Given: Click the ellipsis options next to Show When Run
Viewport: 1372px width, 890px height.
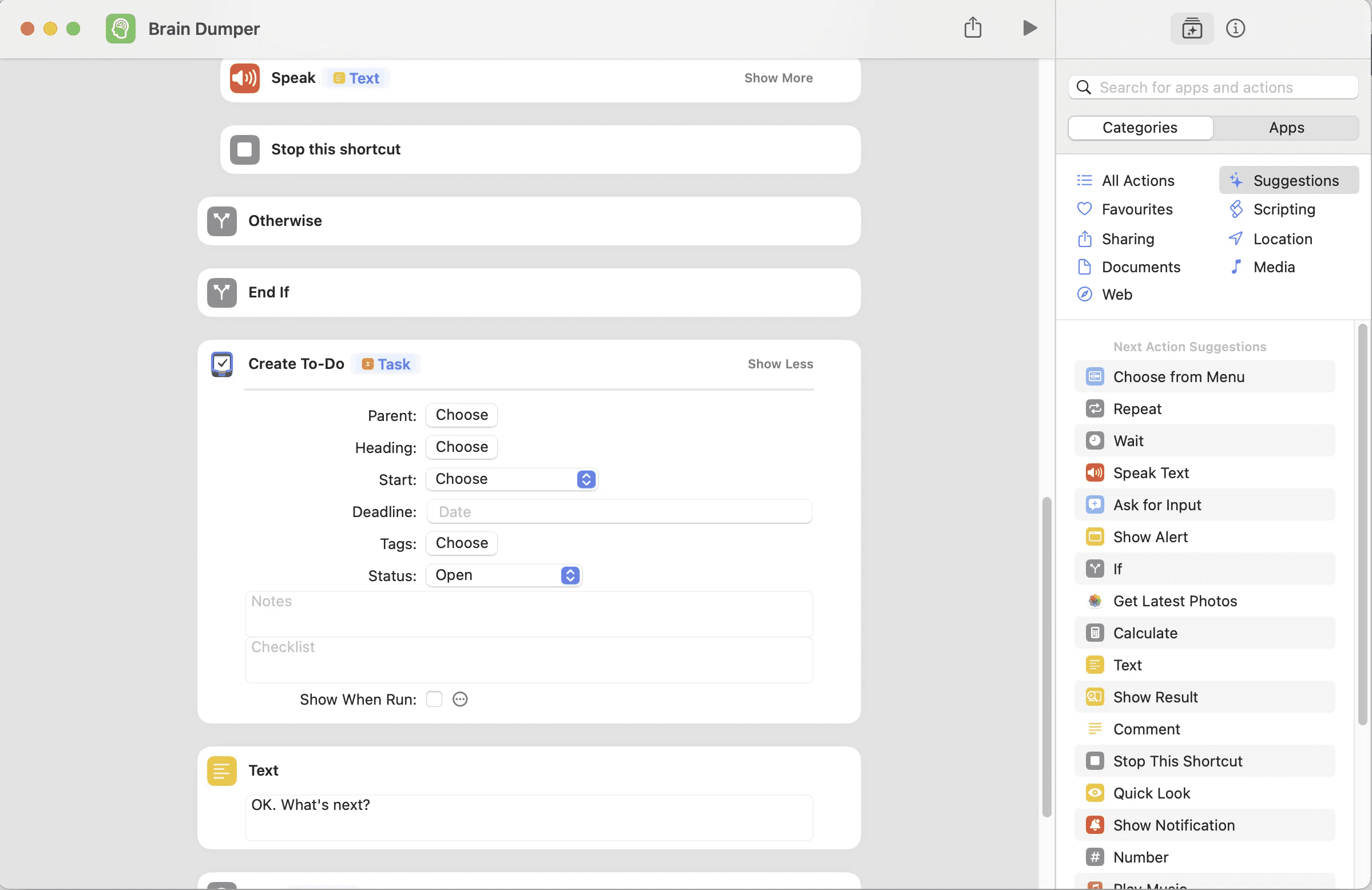Looking at the screenshot, I should [460, 699].
